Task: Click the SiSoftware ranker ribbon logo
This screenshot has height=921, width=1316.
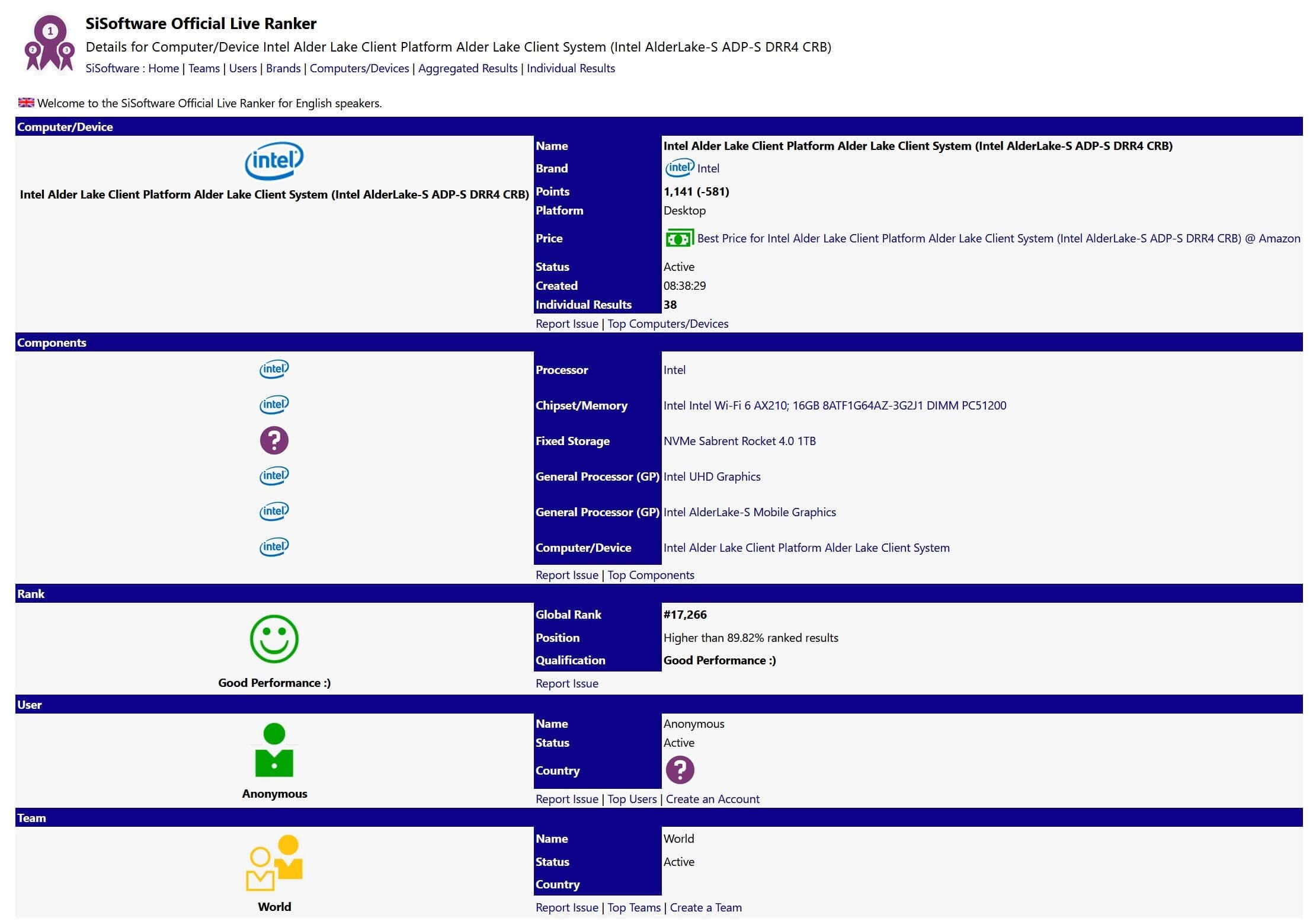Action: [x=49, y=44]
